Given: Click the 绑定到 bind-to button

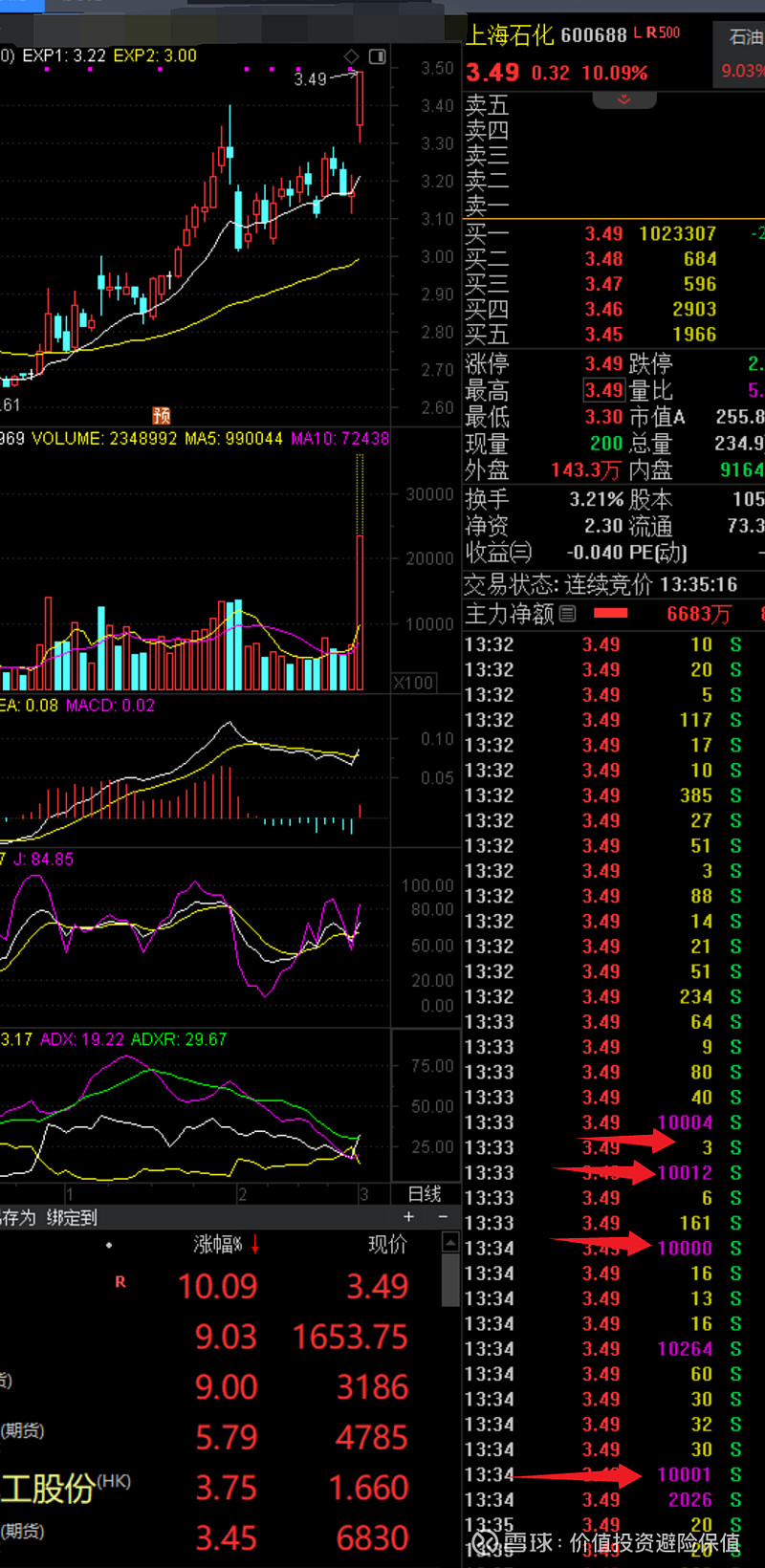Looking at the screenshot, I should (72, 1217).
